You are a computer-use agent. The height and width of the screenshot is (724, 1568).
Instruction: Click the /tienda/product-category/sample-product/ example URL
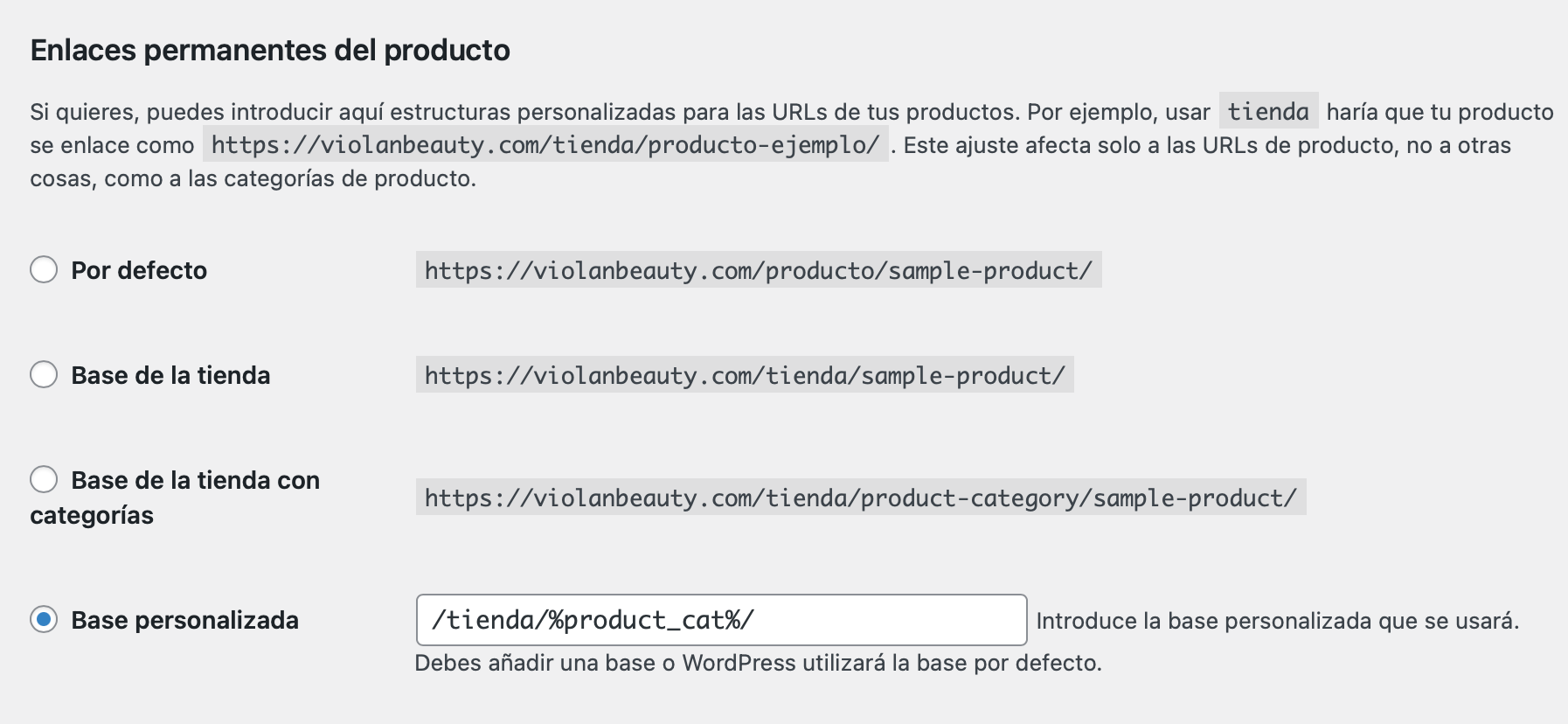point(861,498)
